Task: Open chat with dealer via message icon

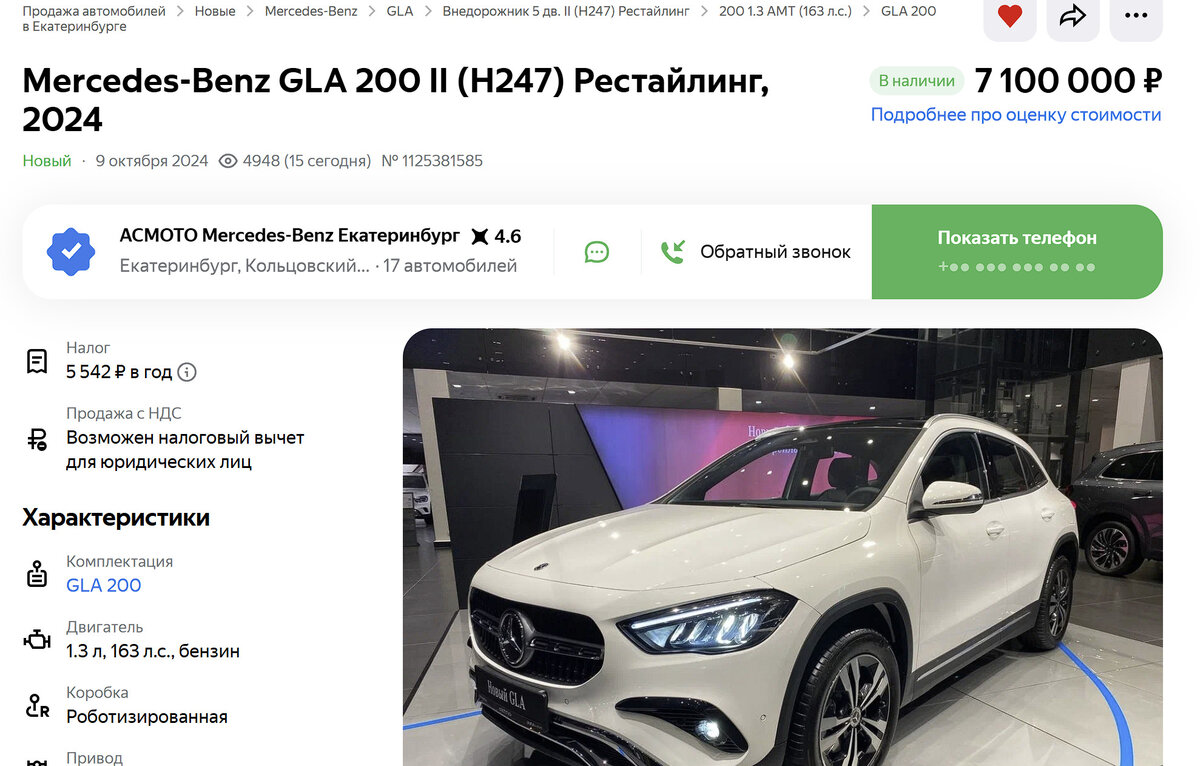Action: pos(597,252)
